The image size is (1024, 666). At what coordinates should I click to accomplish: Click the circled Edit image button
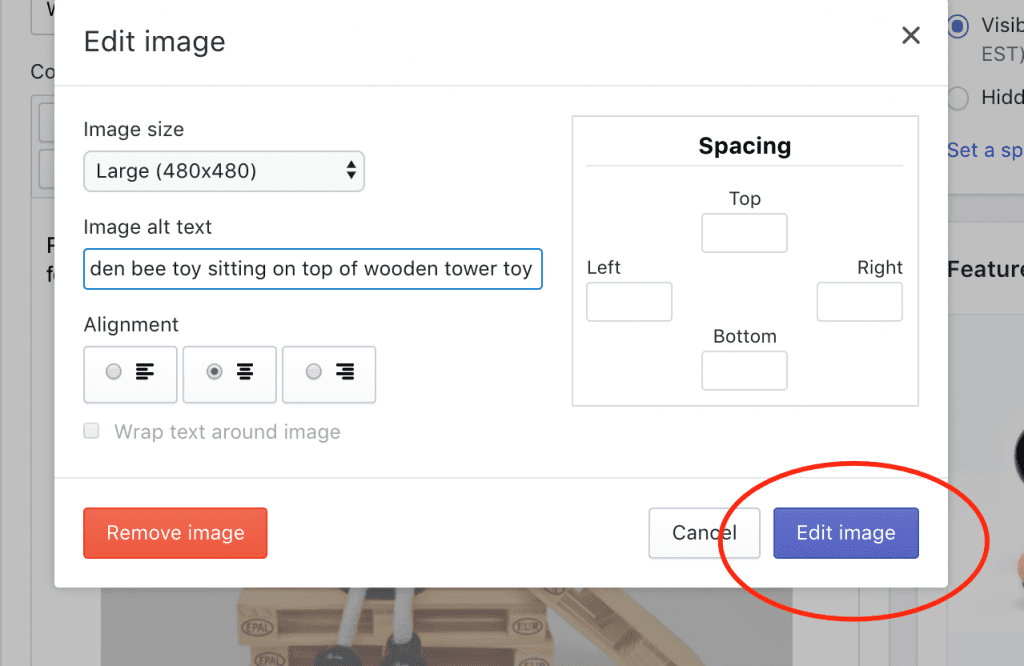pyautogui.click(x=845, y=532)
